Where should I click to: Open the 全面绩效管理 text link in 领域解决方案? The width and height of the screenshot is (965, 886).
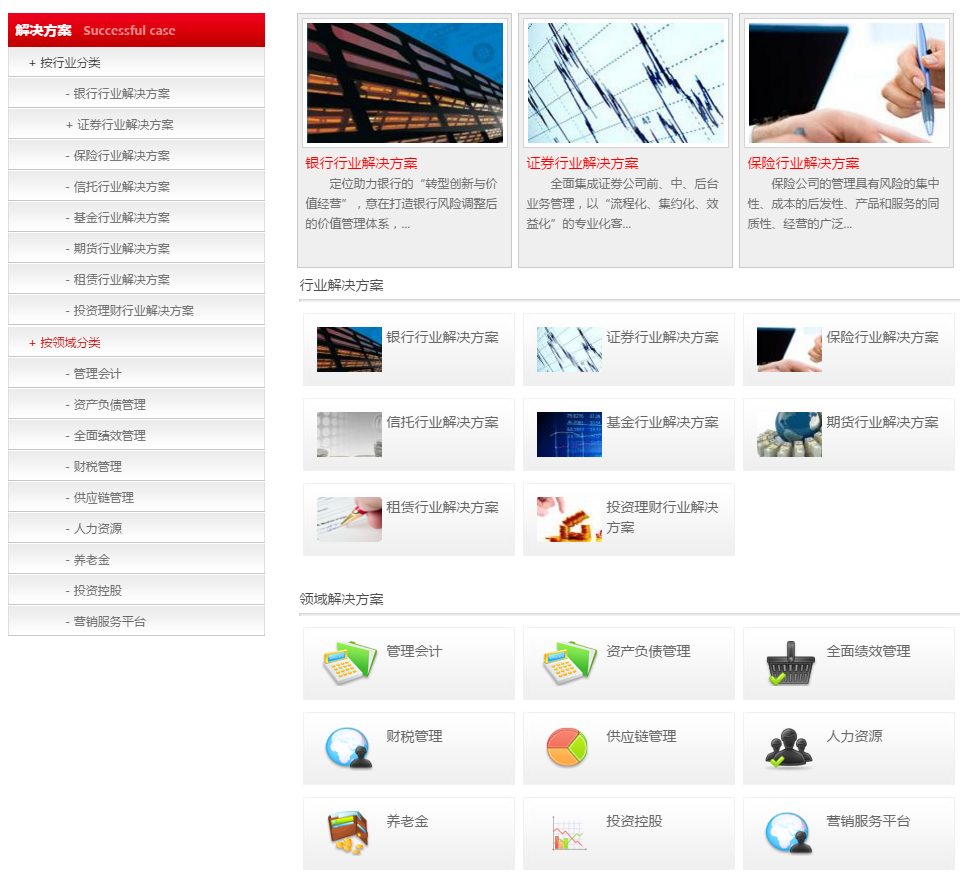(x=868, y=651)
